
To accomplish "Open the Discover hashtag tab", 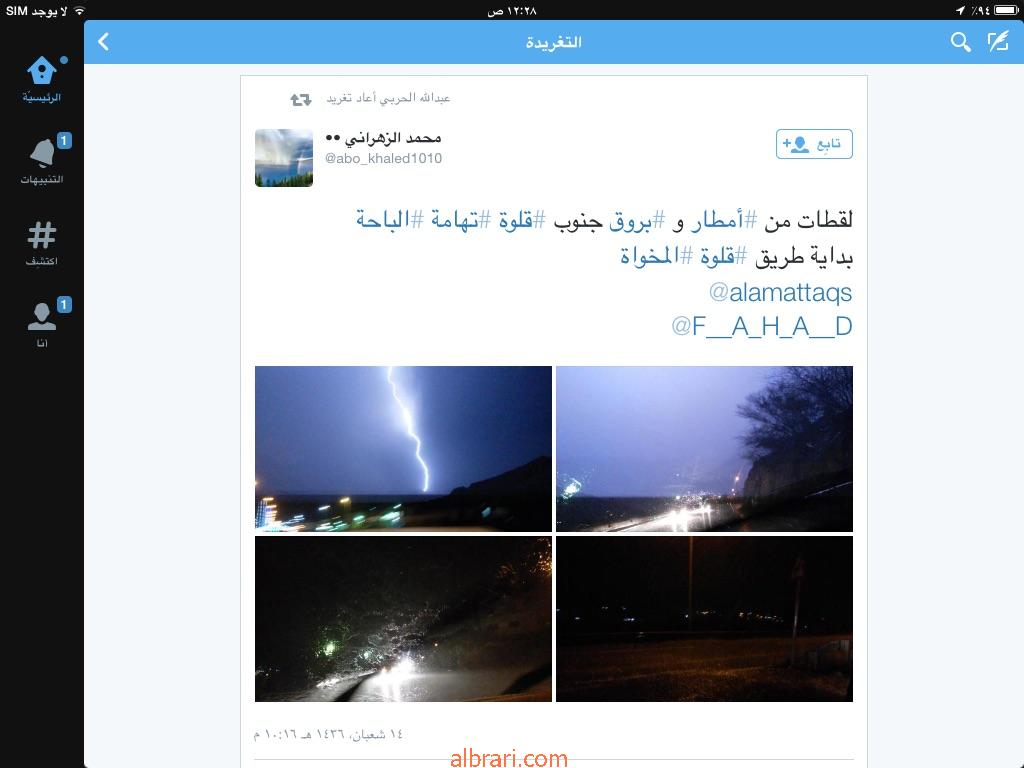I will coord(42,243).
